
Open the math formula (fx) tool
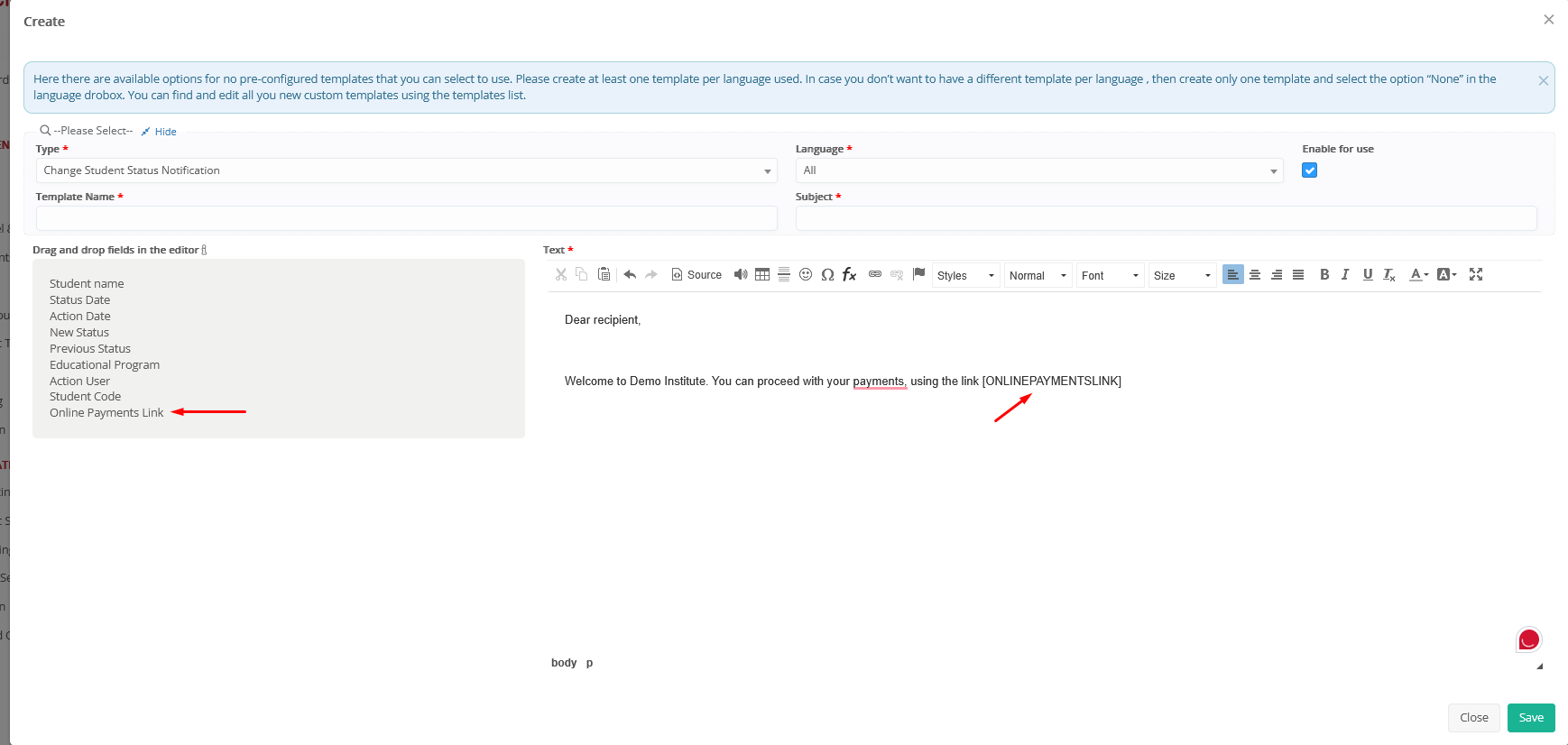point(849,275)
